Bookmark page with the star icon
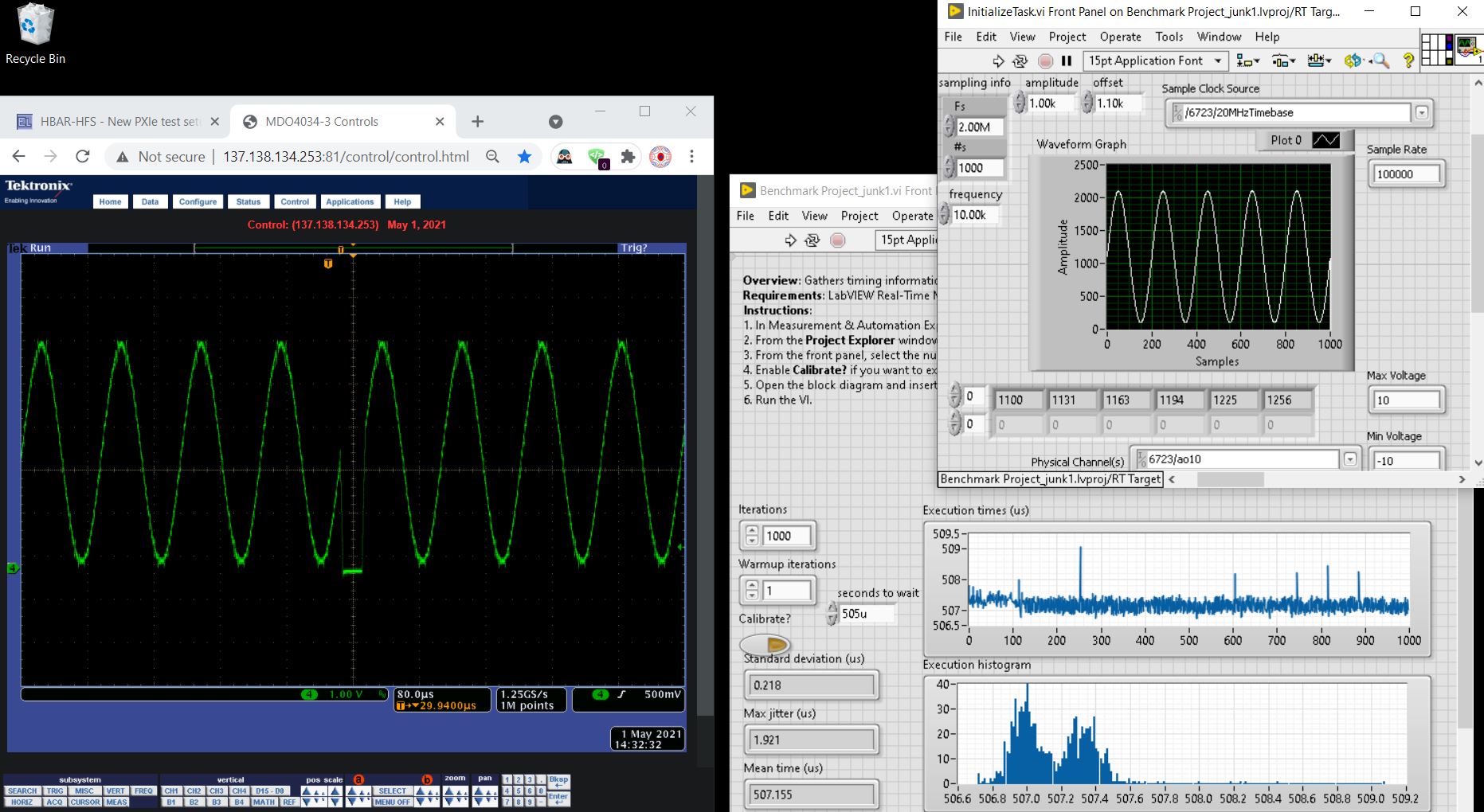Screen dimensions: 1484x812 coord(524,157)
